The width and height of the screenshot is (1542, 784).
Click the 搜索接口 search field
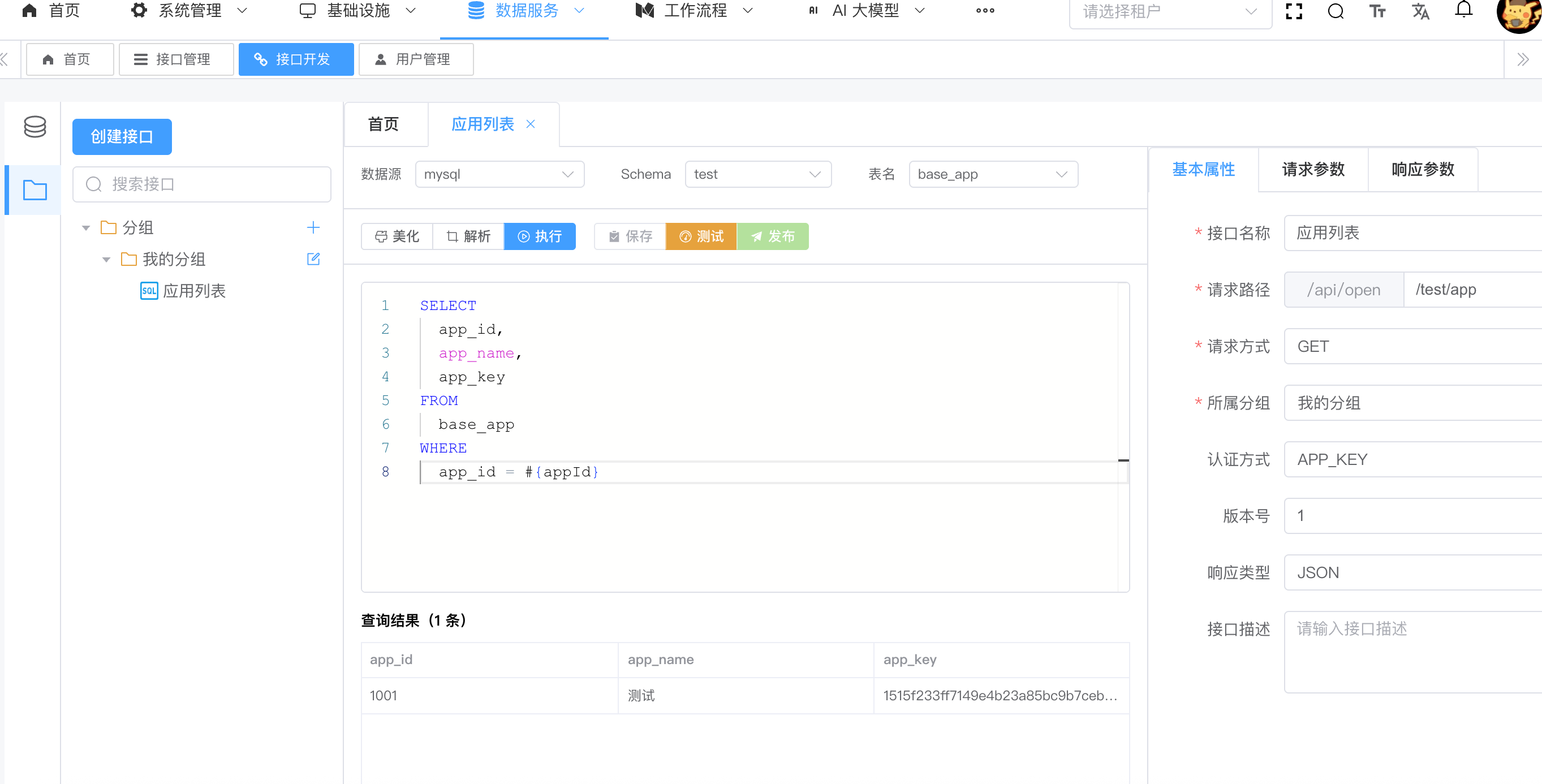click(202, 184)
